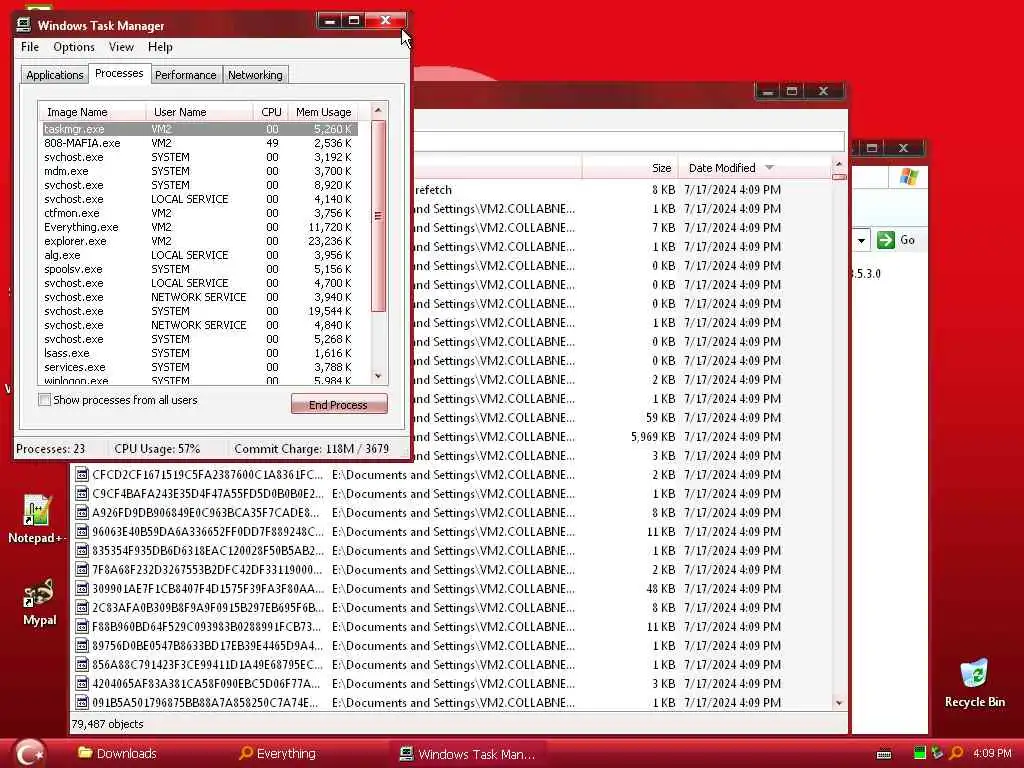The width and height of the screenshot is (1024, 768).
Task: Click the keyboard icon in system tray
Action: [x=884, y=754]
